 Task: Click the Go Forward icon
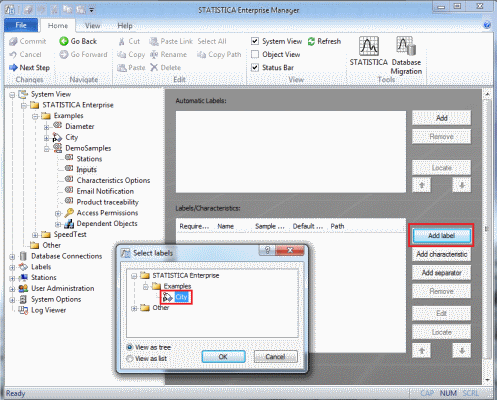[64, 54]
